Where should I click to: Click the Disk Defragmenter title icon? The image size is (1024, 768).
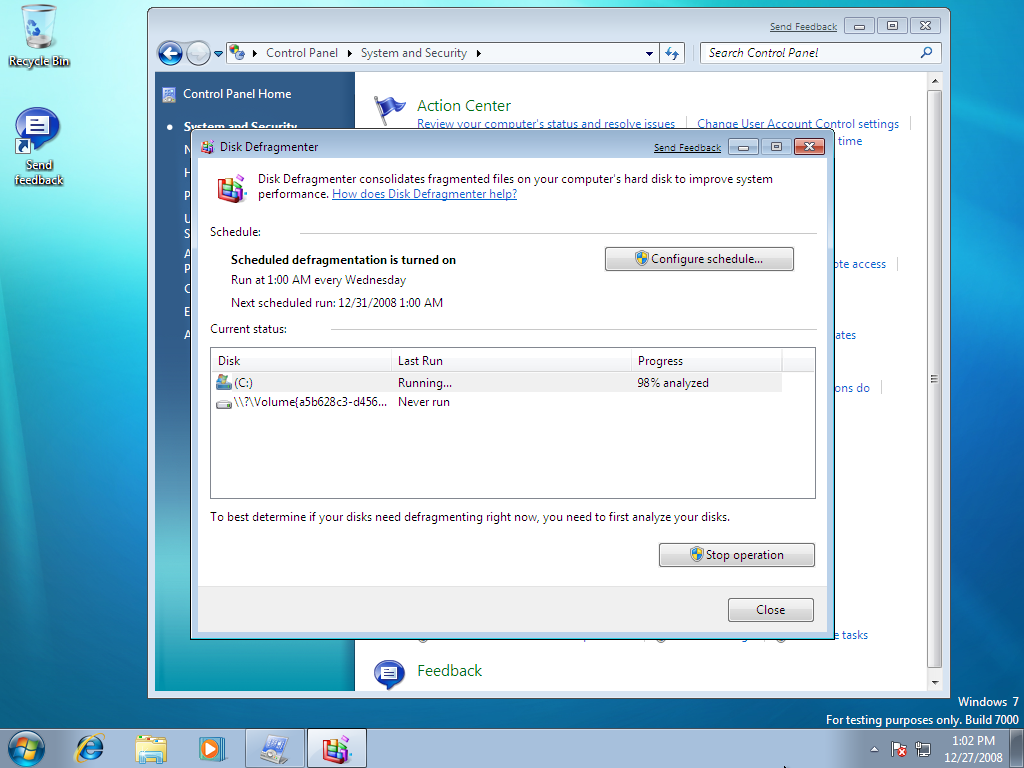pyautogui.click(x=208, y=147)
